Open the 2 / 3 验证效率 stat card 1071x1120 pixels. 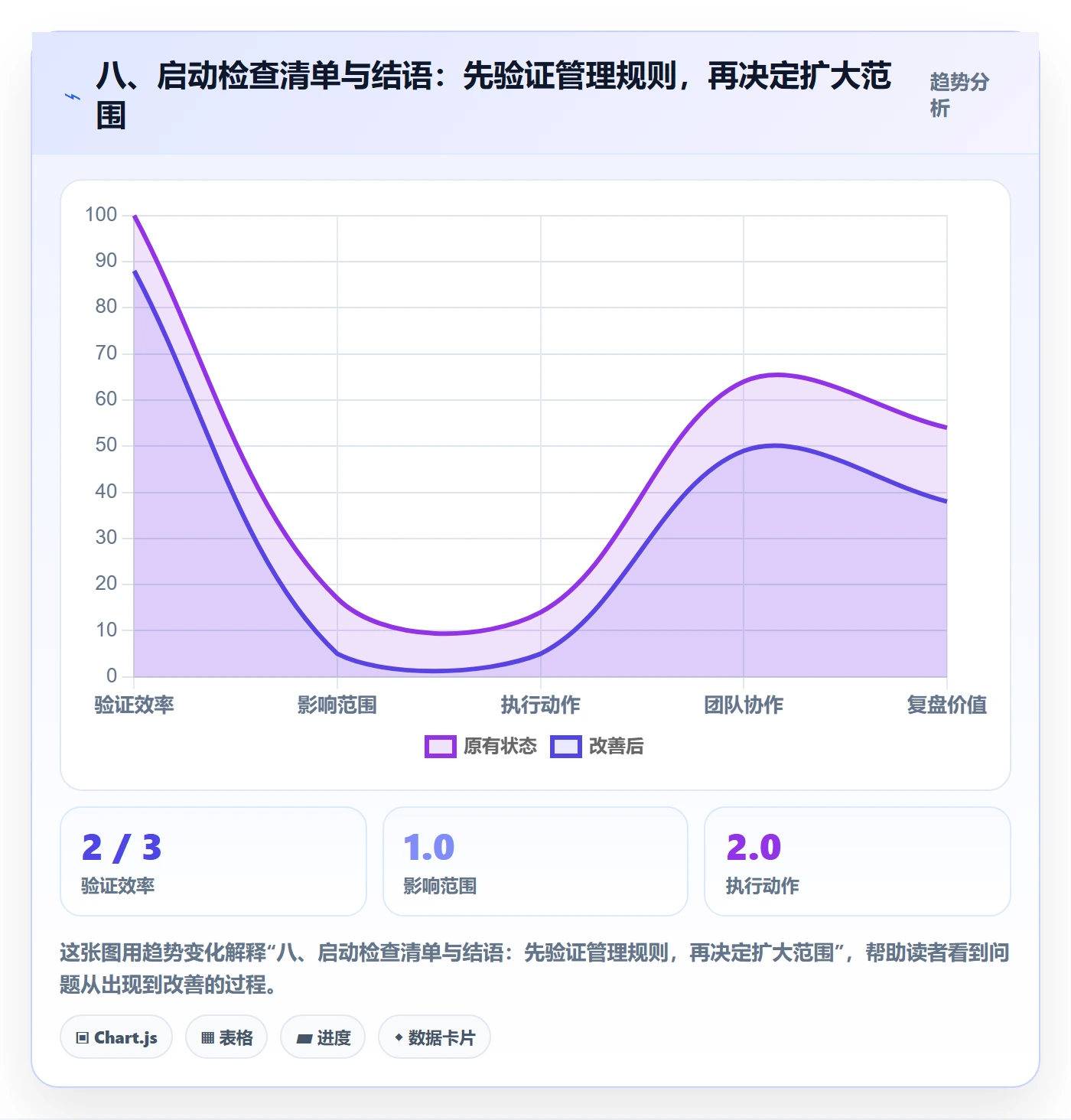tap(213, 861)
